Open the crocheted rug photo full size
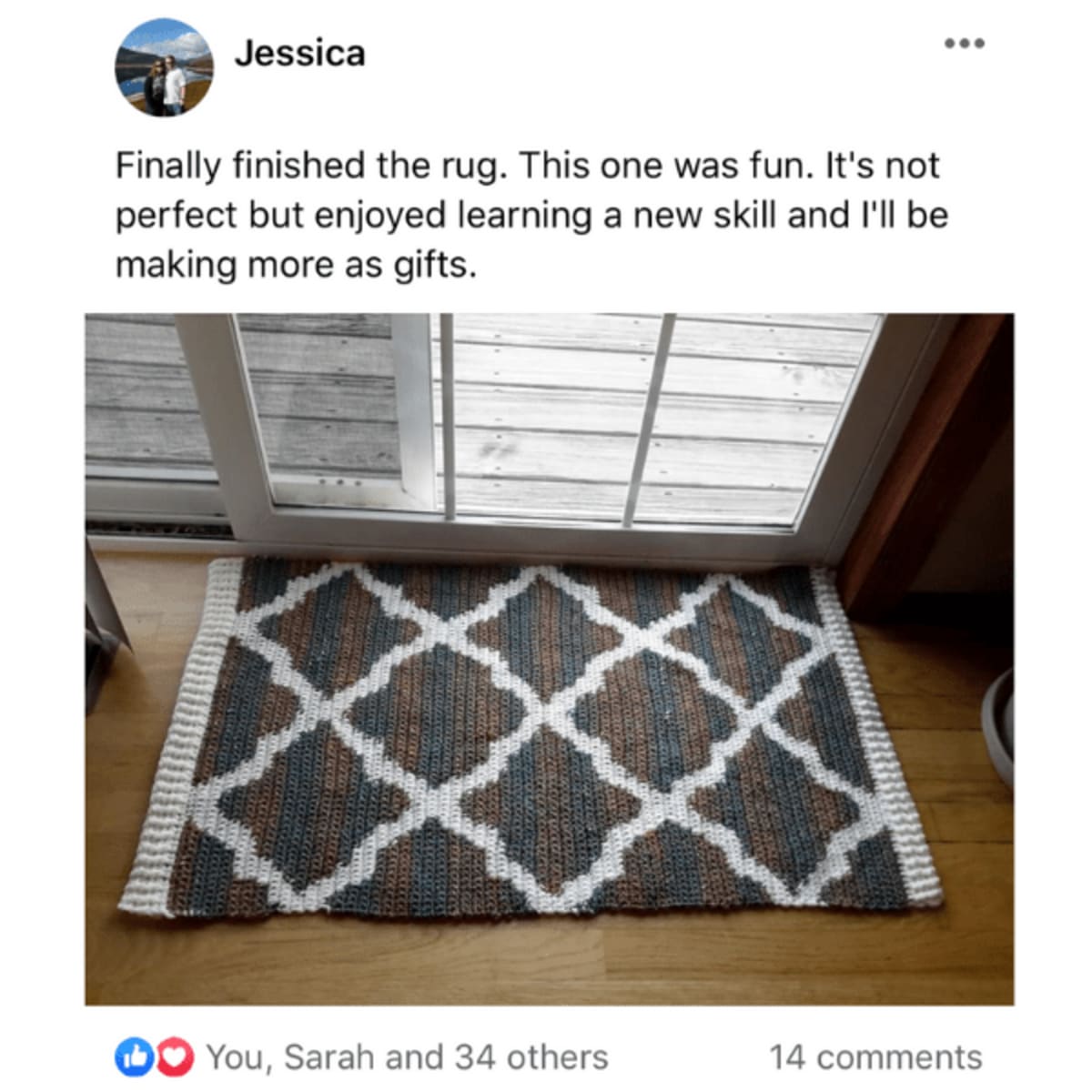Screen dimensions: 1092x1092 (550, 659)
